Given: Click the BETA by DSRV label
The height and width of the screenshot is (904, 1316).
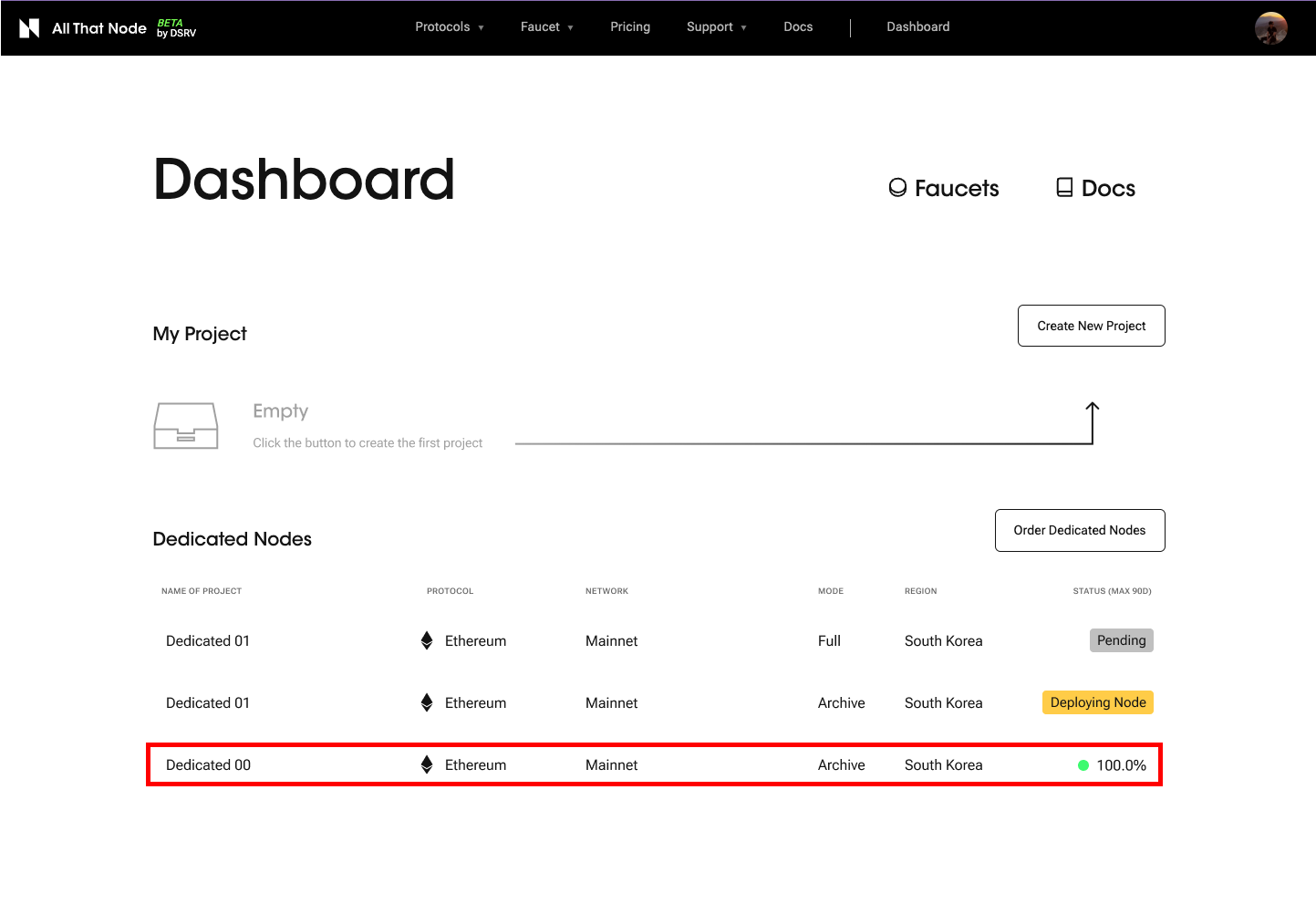Looking at the screenshot, I should click(176, 28).
